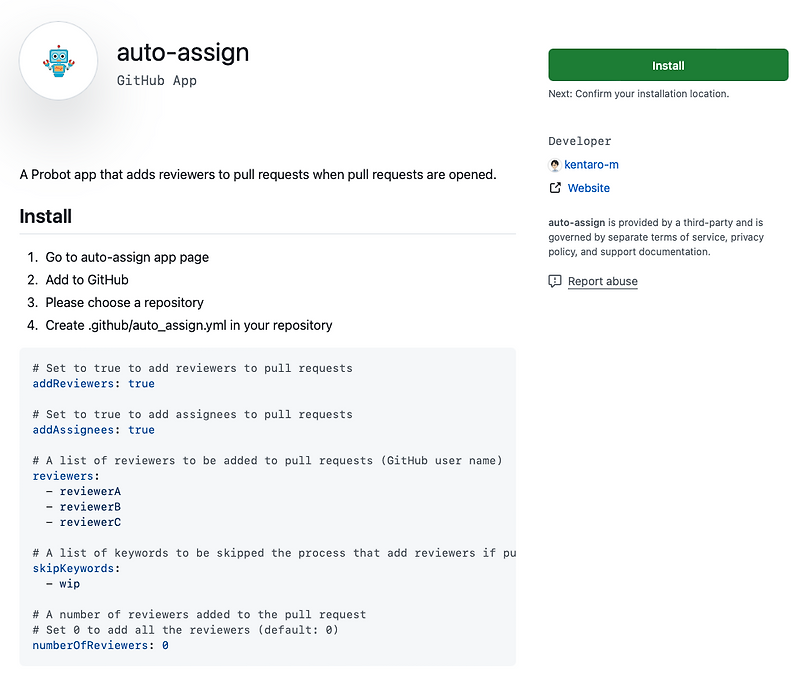Click the auto-assign page title
This screenshot has width=800, height=675.
click(183, 52)
